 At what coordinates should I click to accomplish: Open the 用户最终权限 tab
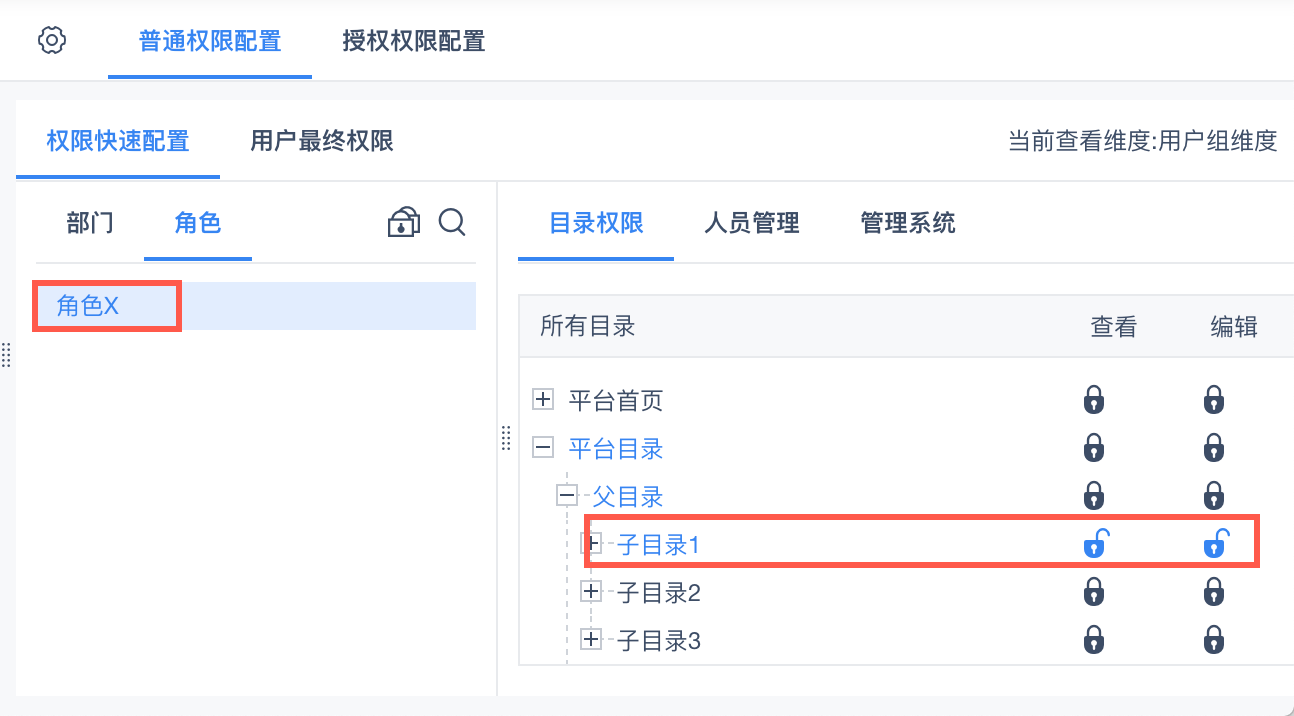tap(322, 141)
